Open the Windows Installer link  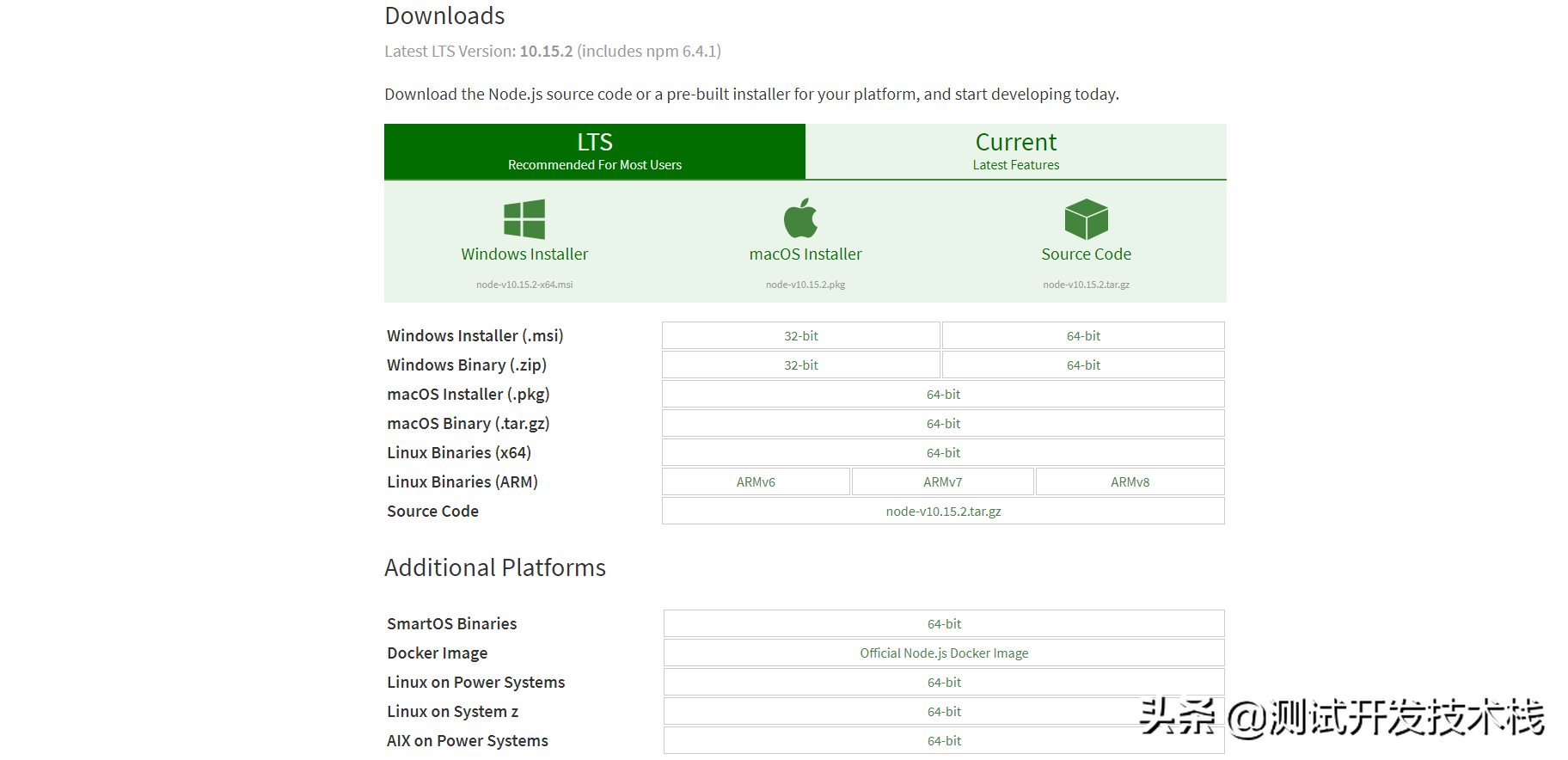[524, 254]
